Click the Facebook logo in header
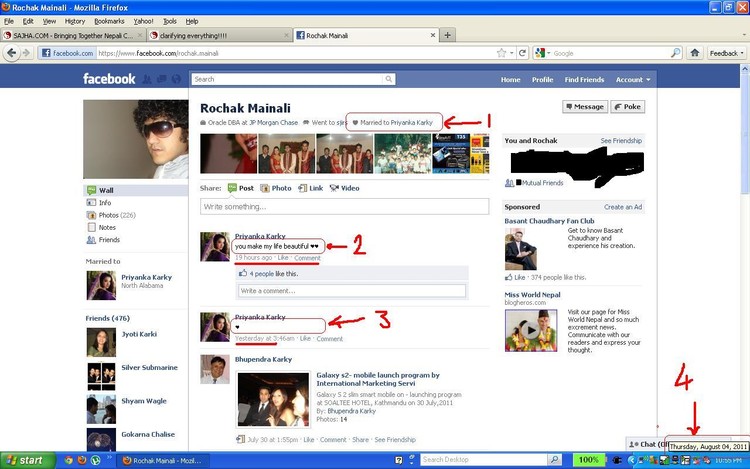 (109, 79)
